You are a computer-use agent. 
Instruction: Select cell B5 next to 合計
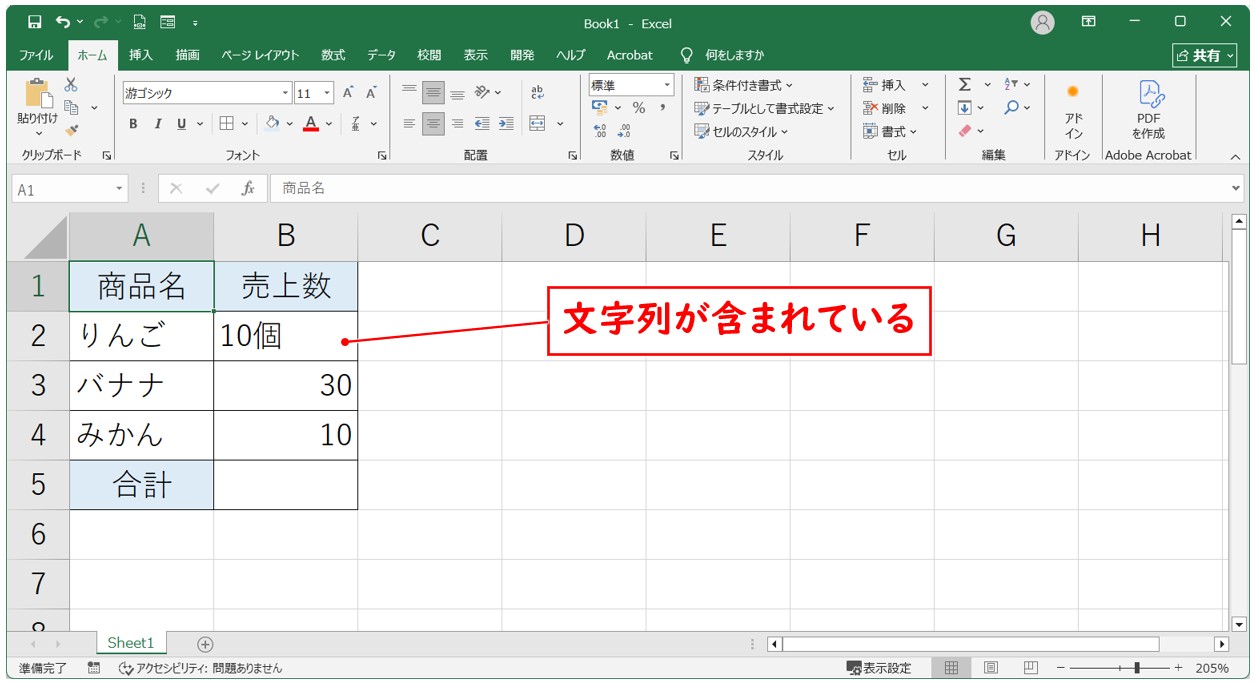click(285, 485)
